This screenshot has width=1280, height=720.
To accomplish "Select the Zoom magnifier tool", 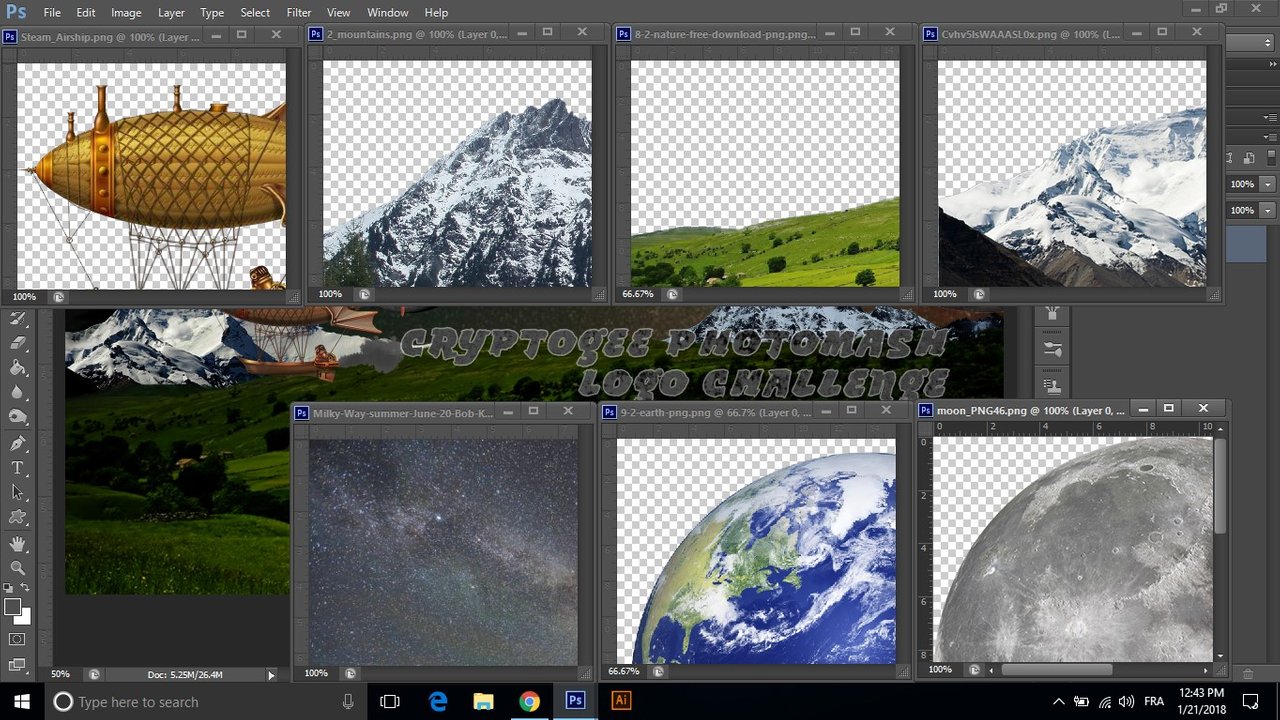I will coord(17,568).
